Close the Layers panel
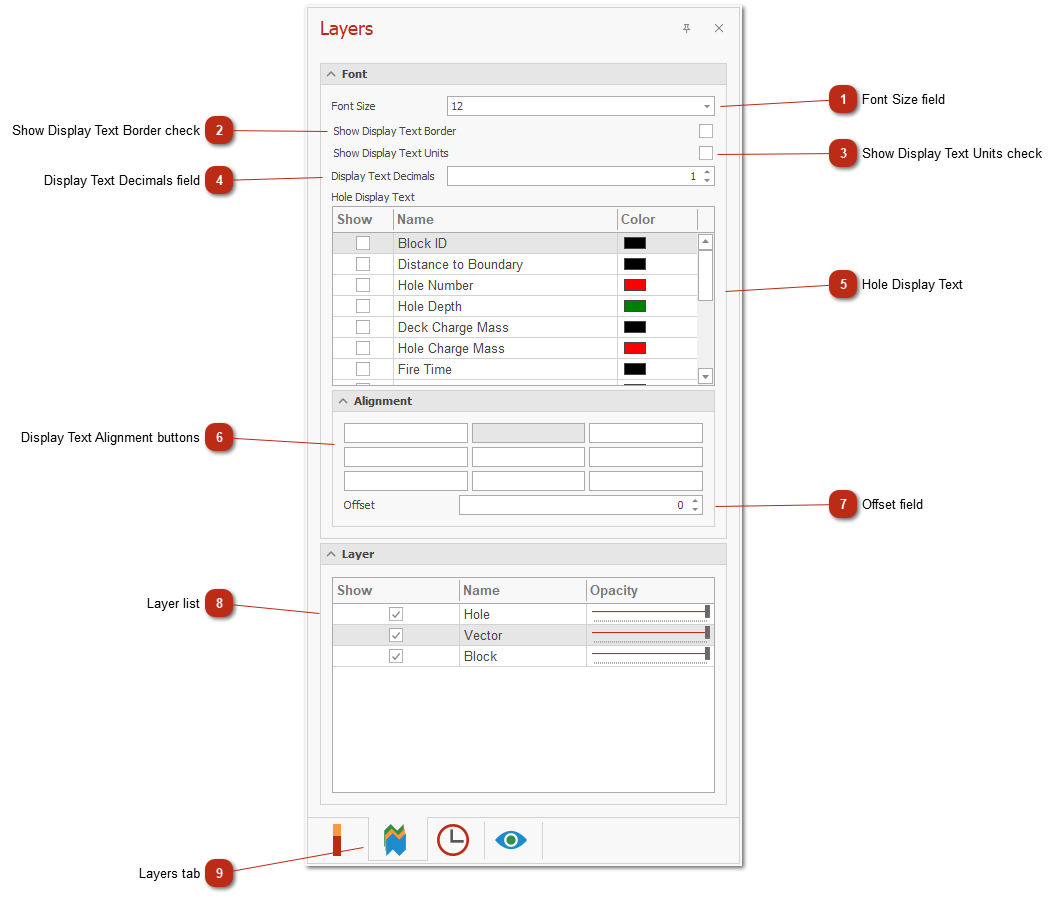Viewport: 1058px width, 898px height. pos(718,29)
